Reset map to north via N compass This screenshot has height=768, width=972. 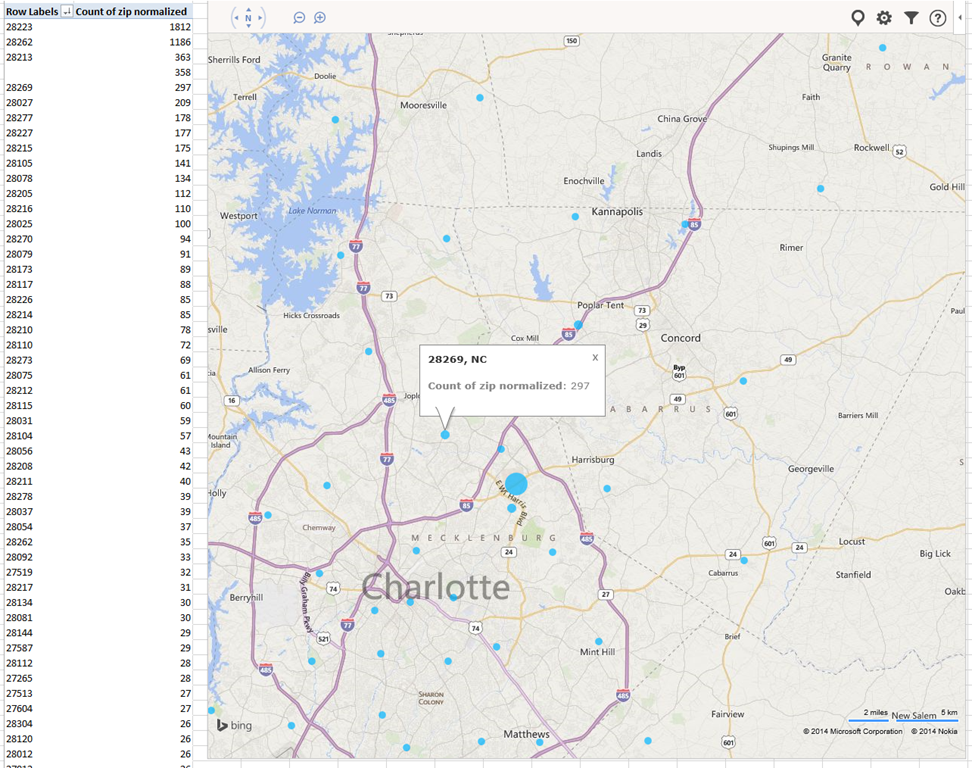(249, 18)
